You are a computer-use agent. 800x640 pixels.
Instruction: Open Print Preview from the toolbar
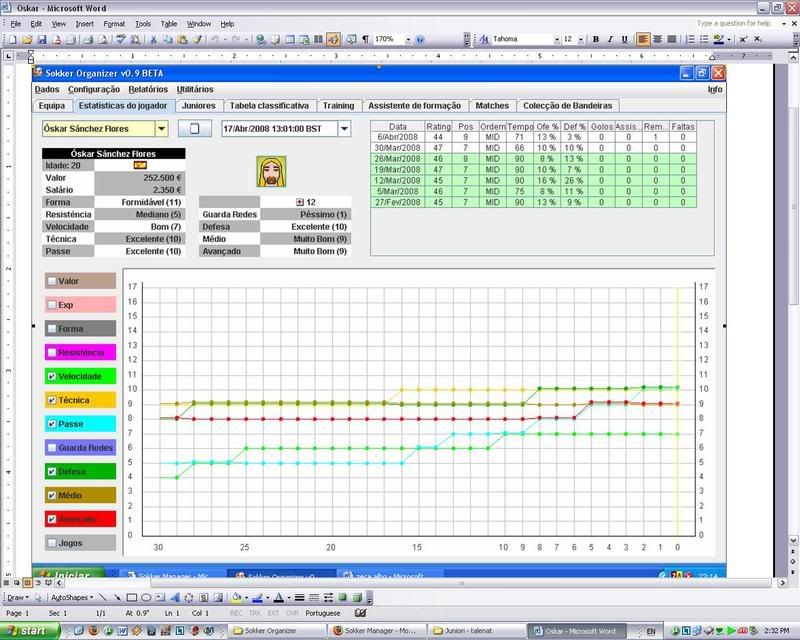click(103, 39)
